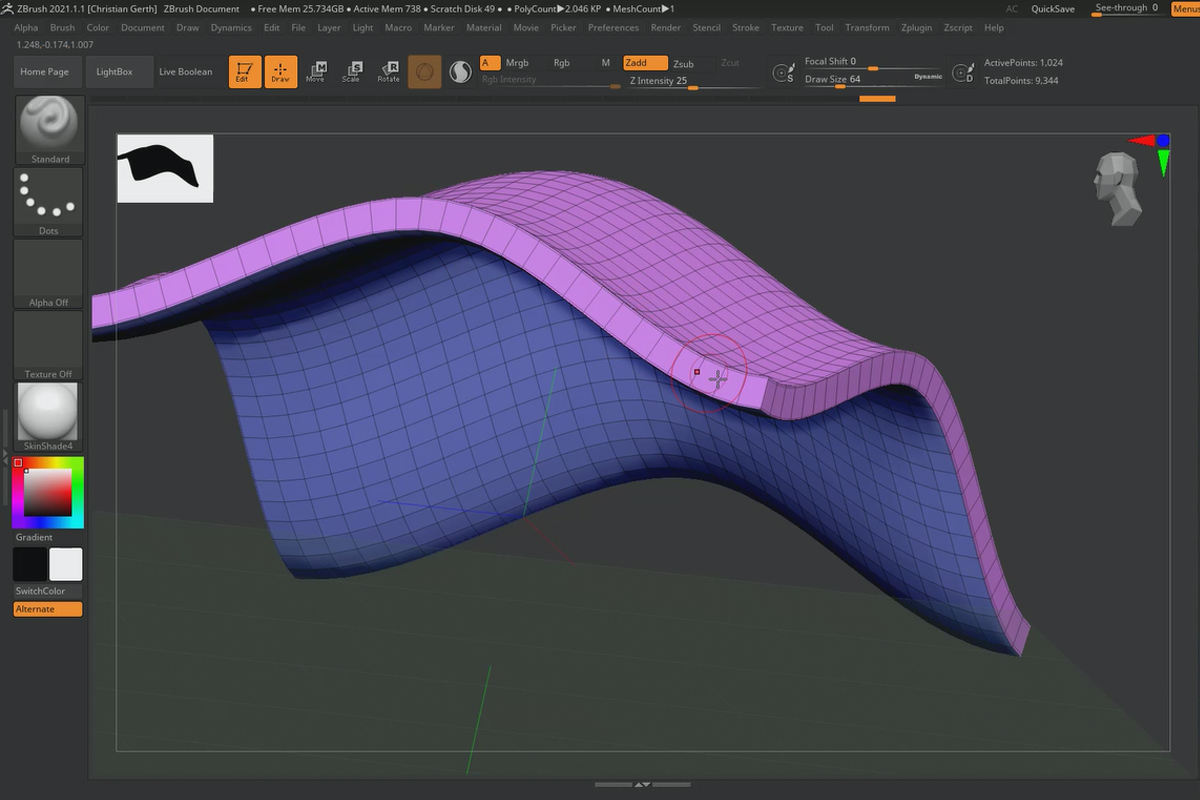
Task: Toggle the Gizmo 3D sphere icon
Action: point(425,72)
